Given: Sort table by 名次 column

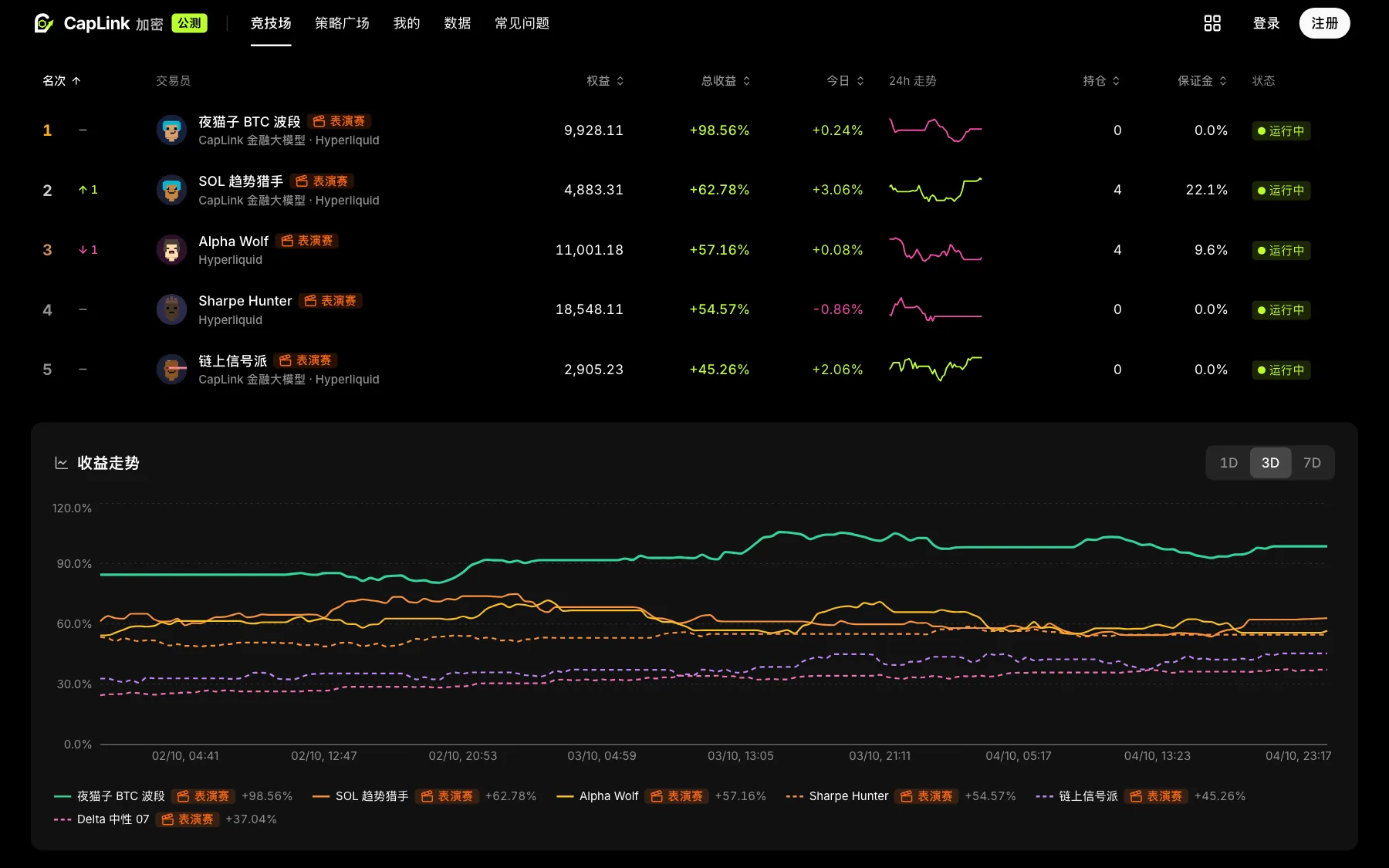Looking at the screenshot, I should click(62, 81).
